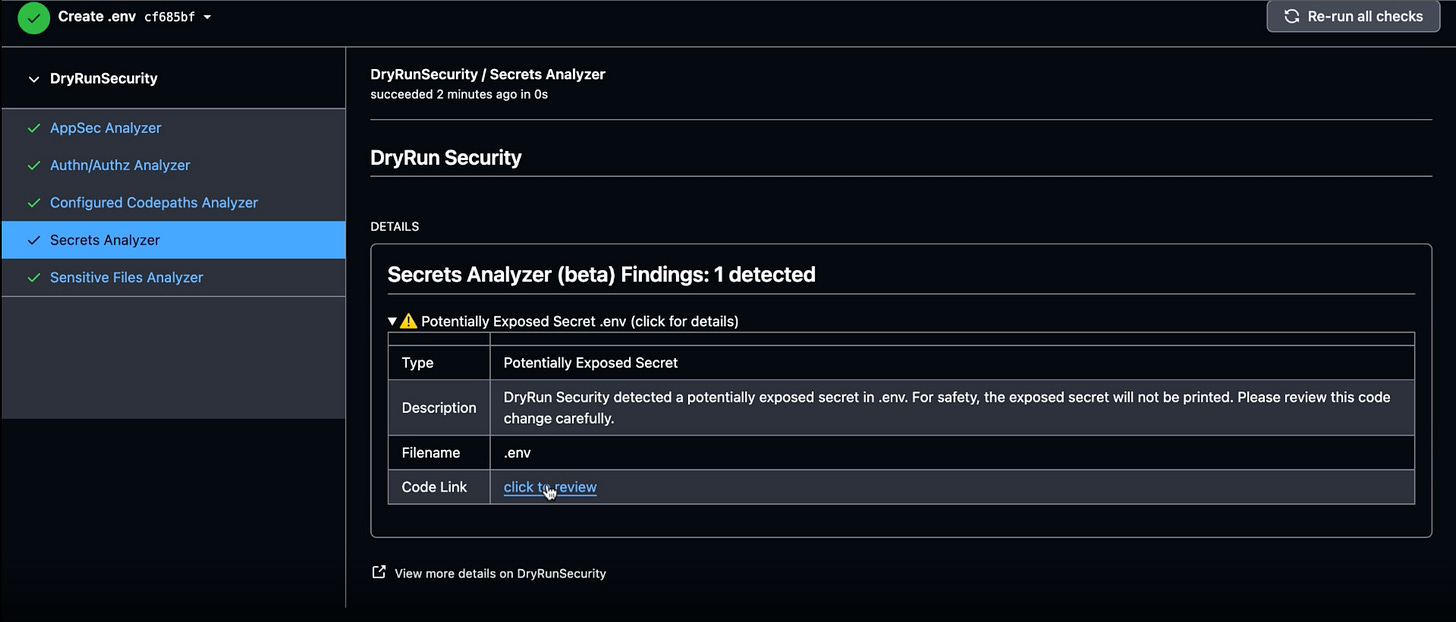Click the warning icon beside Potentially Exposed Secret

pos(408,321)
